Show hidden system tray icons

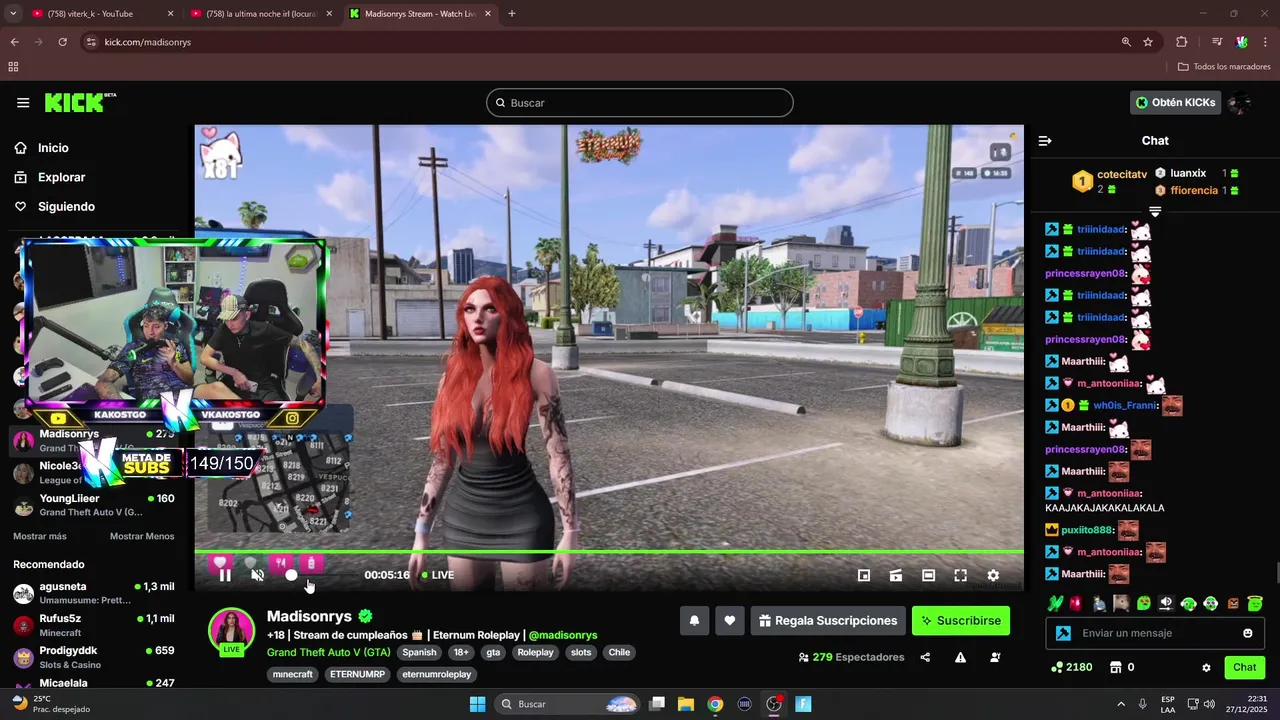[x=1121, y=704]
